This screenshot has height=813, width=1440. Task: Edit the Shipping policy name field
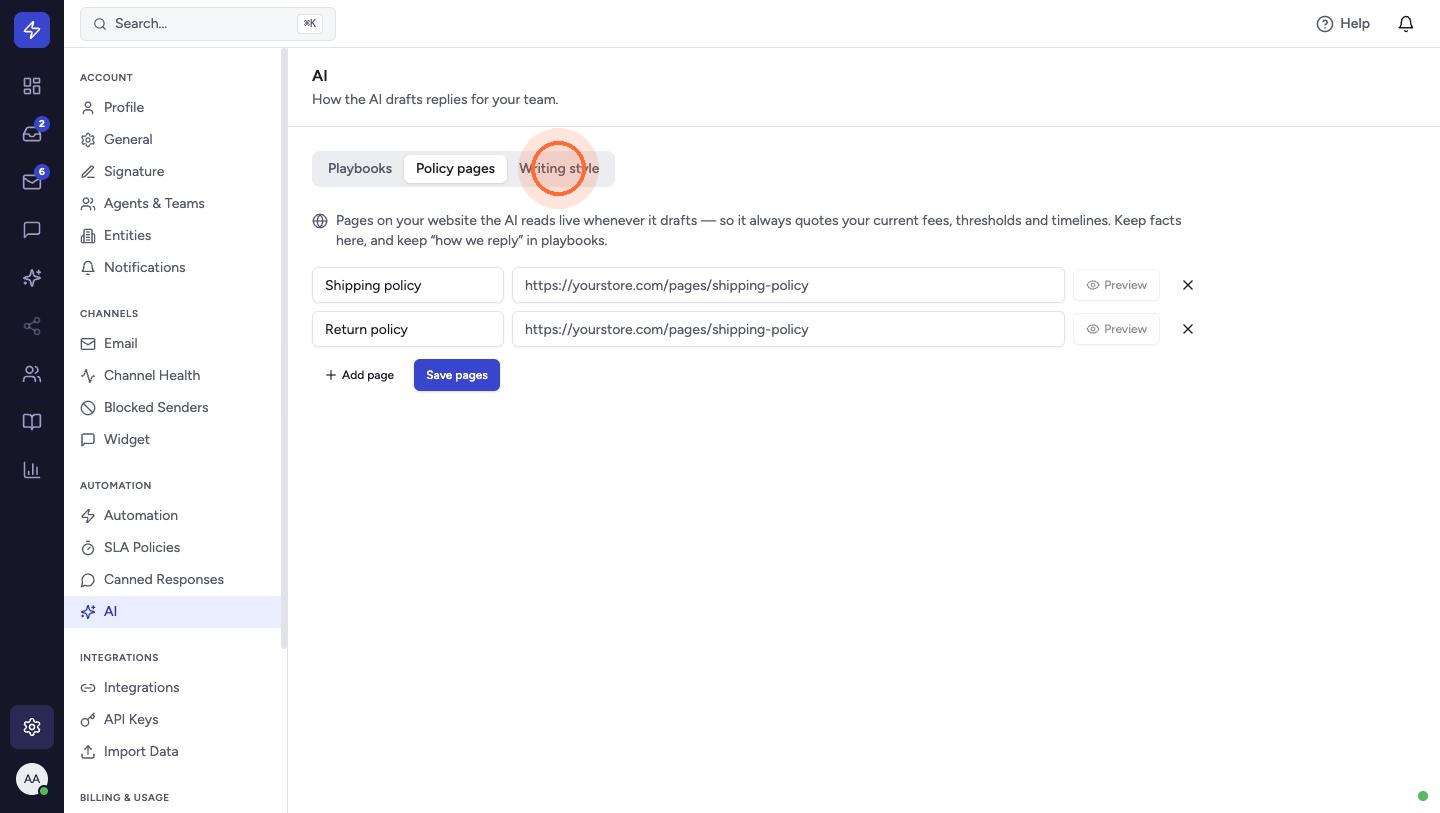(x=408, y=285)
